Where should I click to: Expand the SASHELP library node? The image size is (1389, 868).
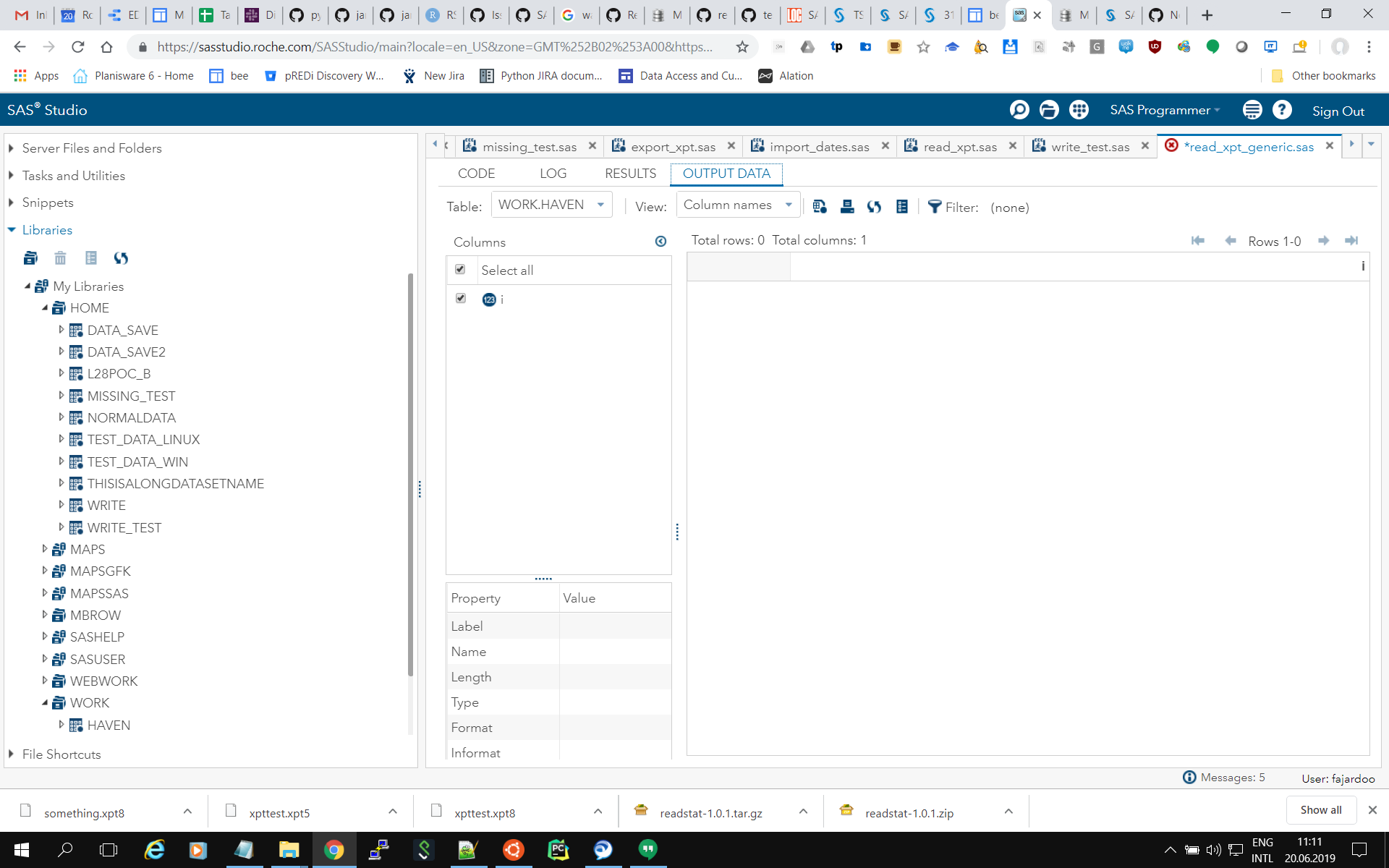[x=45, y=637]
